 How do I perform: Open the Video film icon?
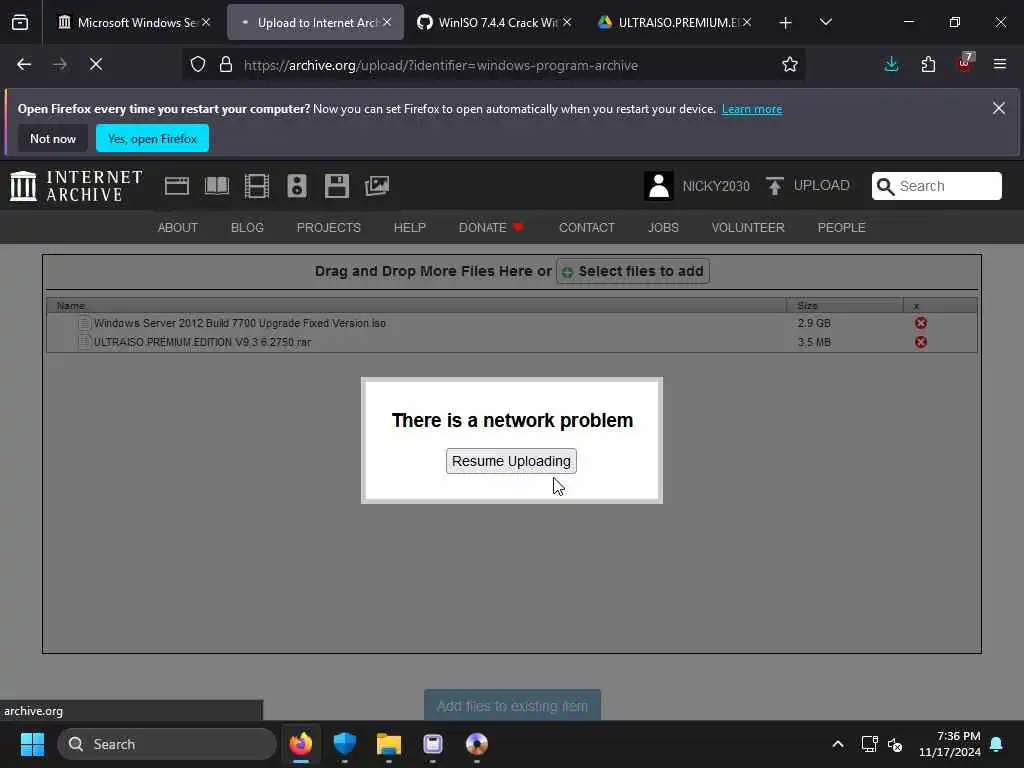click(x=257, y=186)
